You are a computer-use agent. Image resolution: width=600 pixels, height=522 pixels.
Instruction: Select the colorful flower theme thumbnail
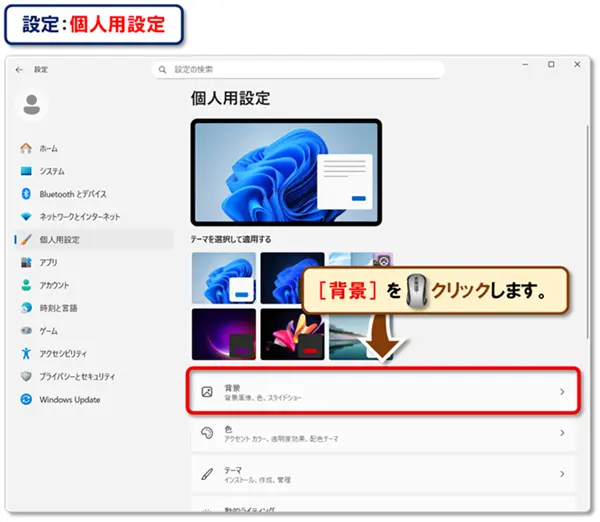(292, 334)
